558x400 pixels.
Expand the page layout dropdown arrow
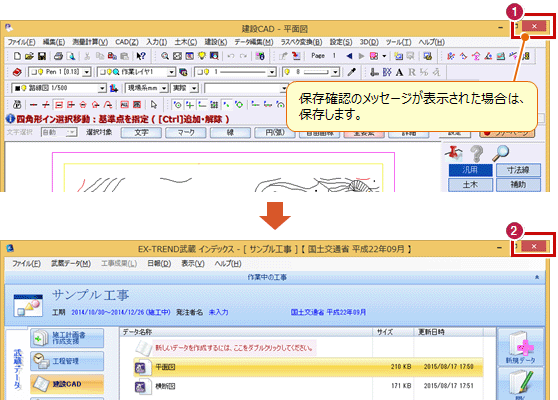click(384, 56)
